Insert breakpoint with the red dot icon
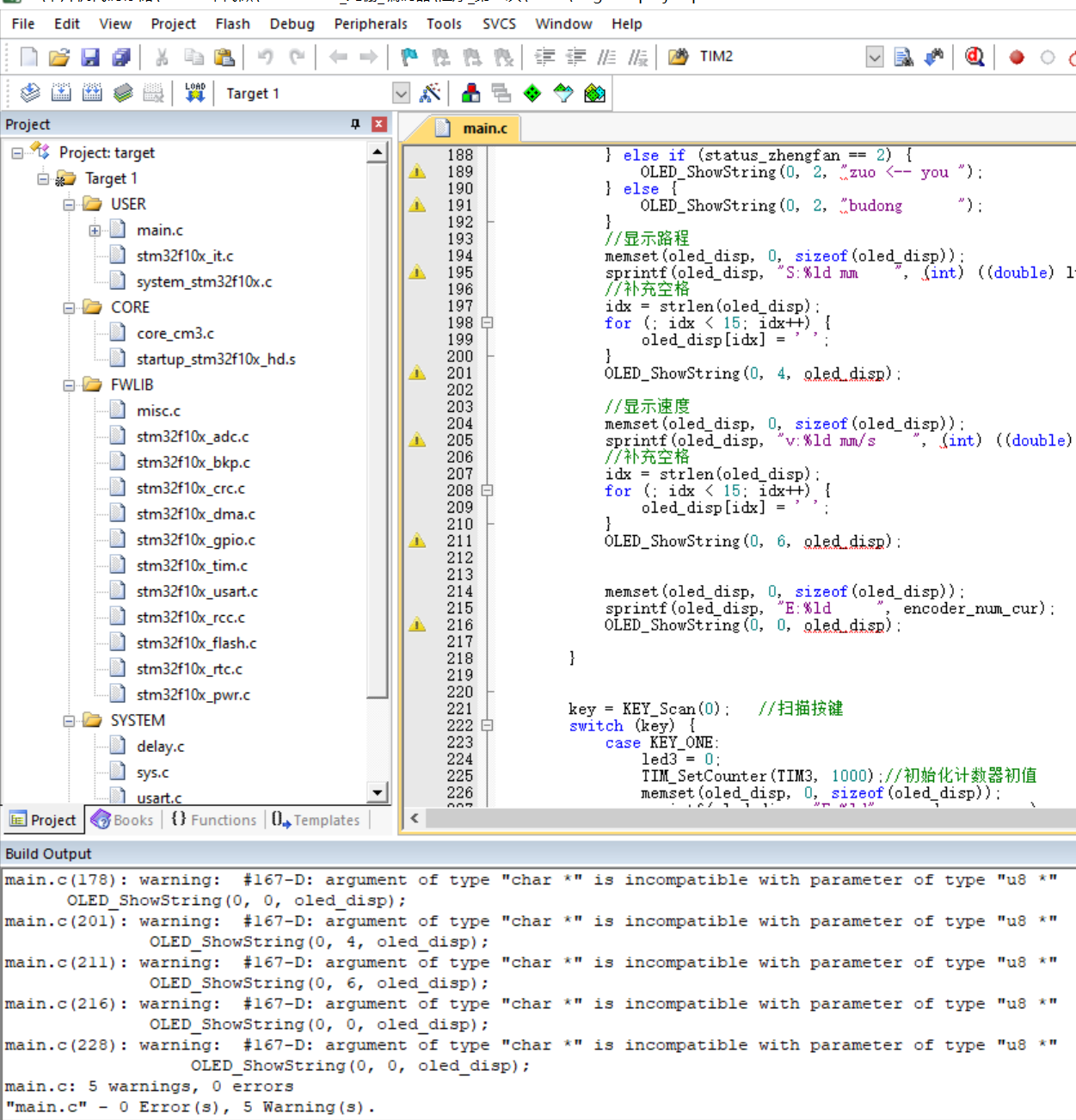 tap(1017, 57)
